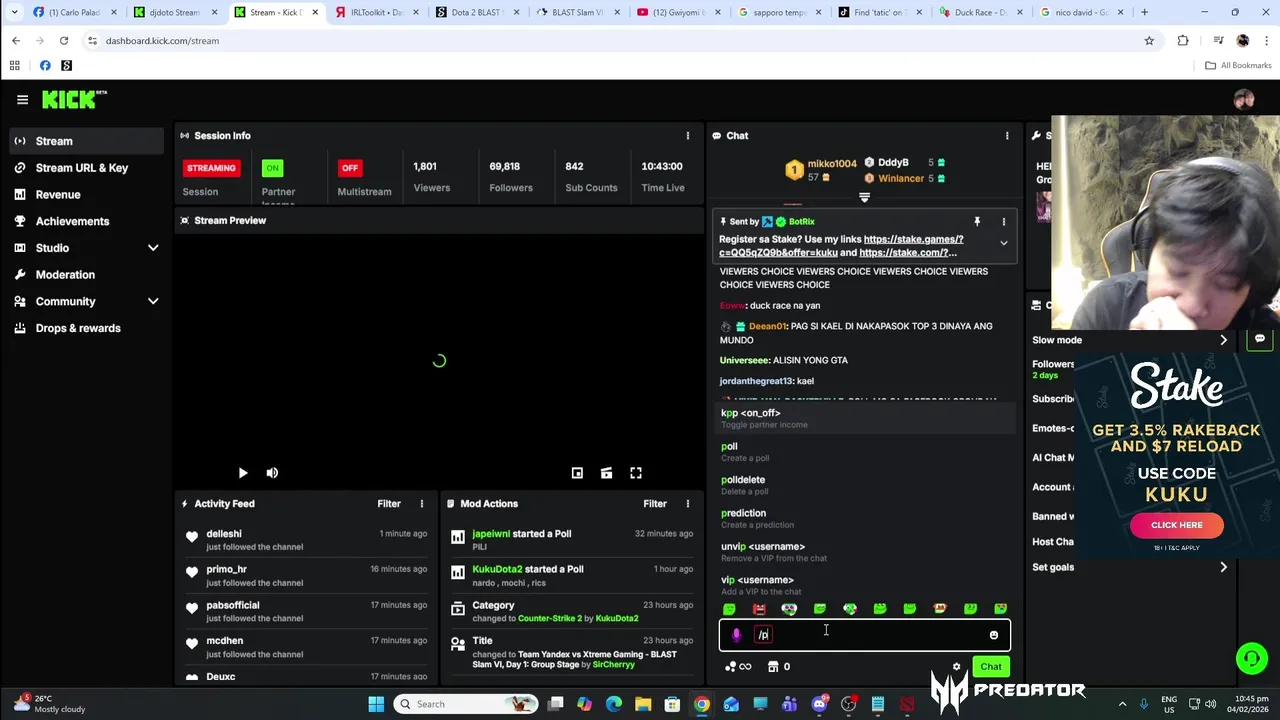Select the unvip <username> command
Viewport: 1280px width, 720px height.
[865, 552]
